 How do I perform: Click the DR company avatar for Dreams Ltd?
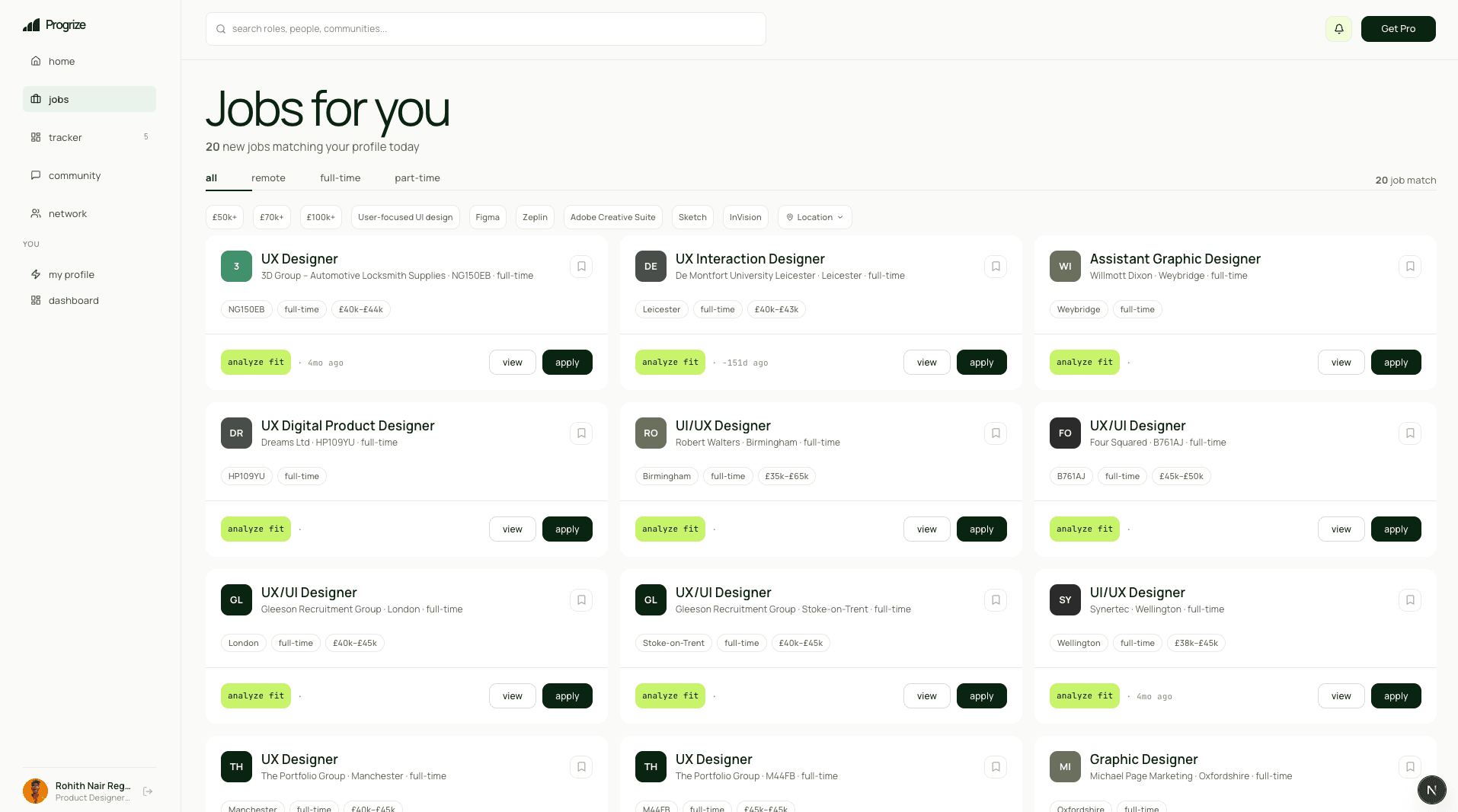click(x=236, y=433)
